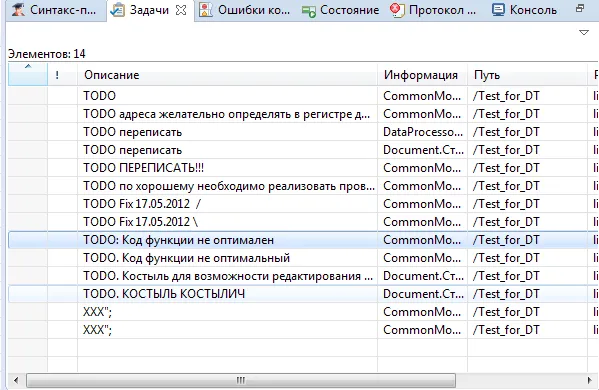Click Информация cell of TODO ПЕРЕПИСАТЬ!!! row
Viewport: 599px width, 390px height.
[x=422, y=168]
